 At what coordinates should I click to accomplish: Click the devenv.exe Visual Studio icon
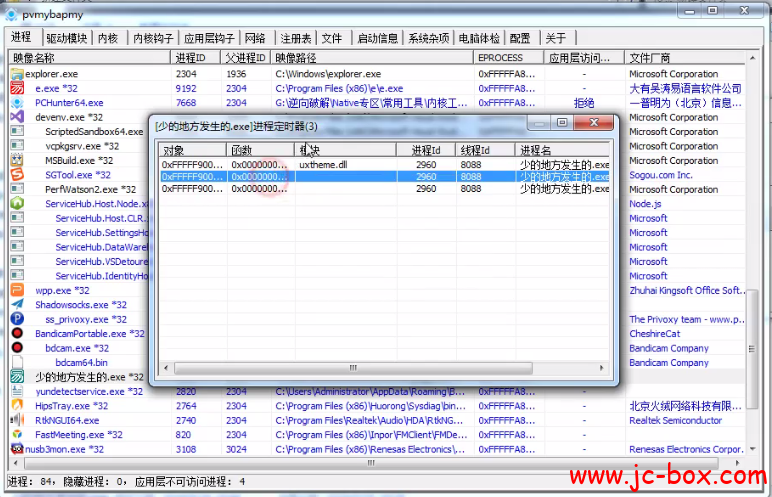click(17, 117)
